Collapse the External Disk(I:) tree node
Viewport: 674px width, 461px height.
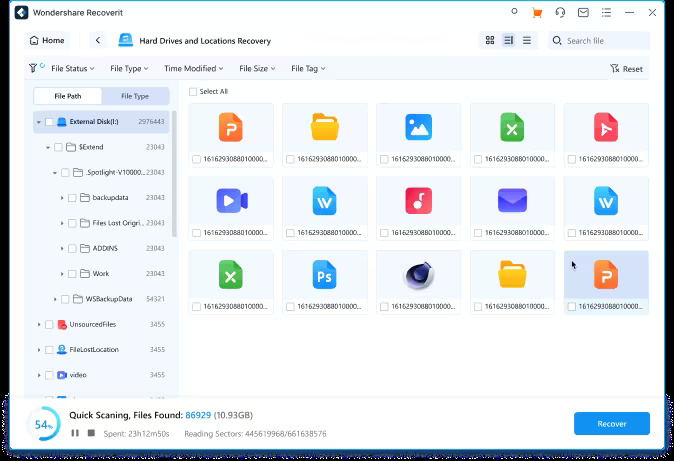click(x=39, y=122)
